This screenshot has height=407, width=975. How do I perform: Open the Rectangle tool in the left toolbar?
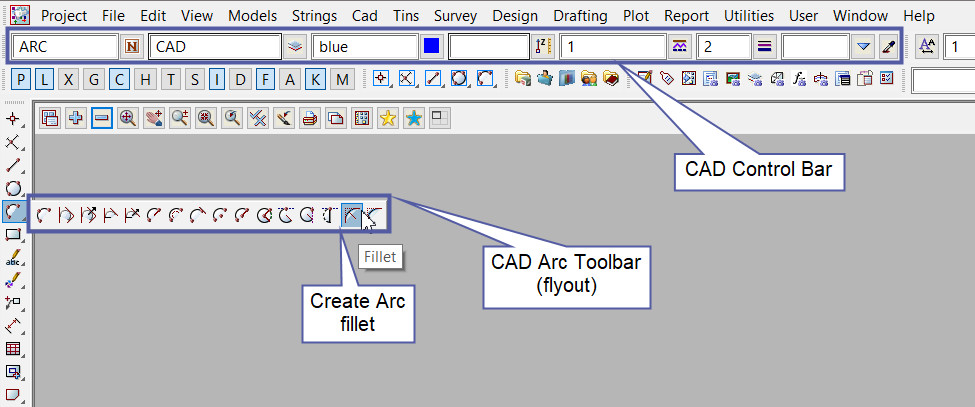(12, 234)
